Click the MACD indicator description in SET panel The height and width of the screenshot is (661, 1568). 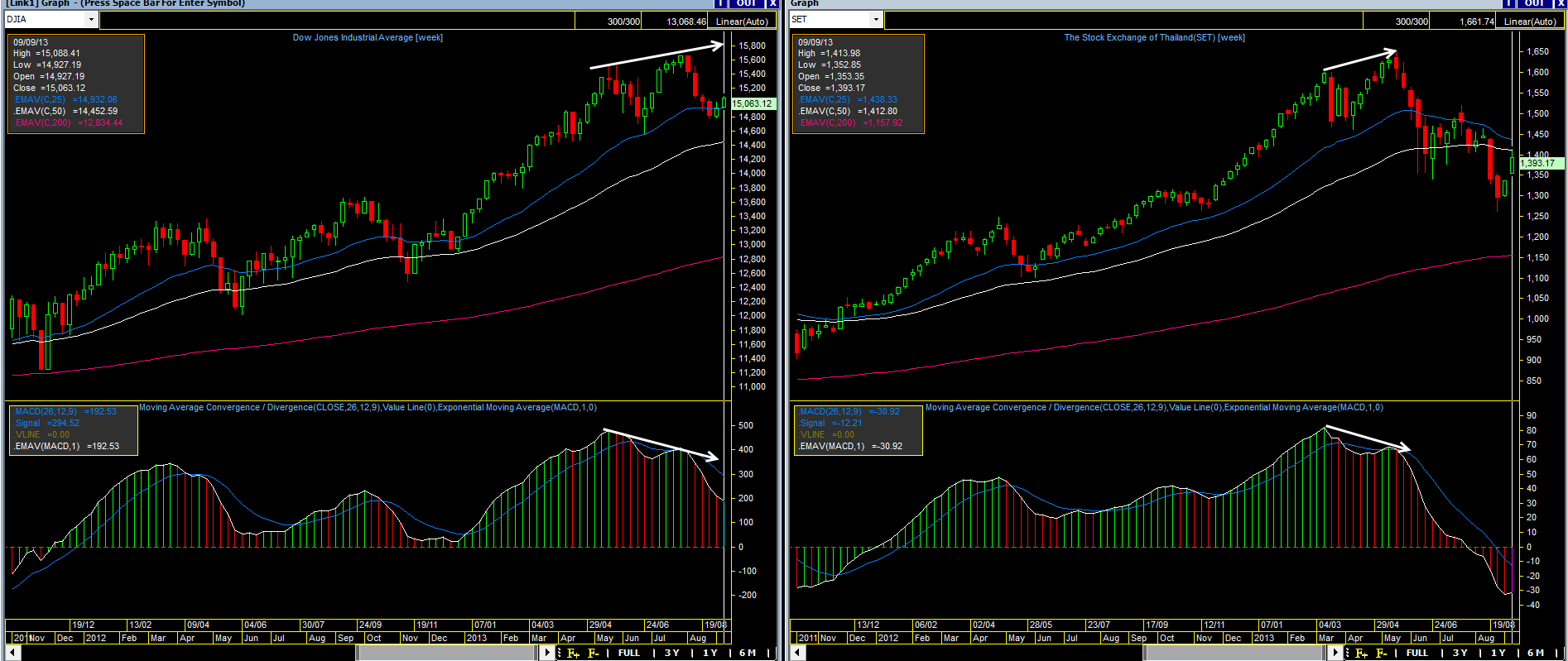click(x=1154, y=407)
